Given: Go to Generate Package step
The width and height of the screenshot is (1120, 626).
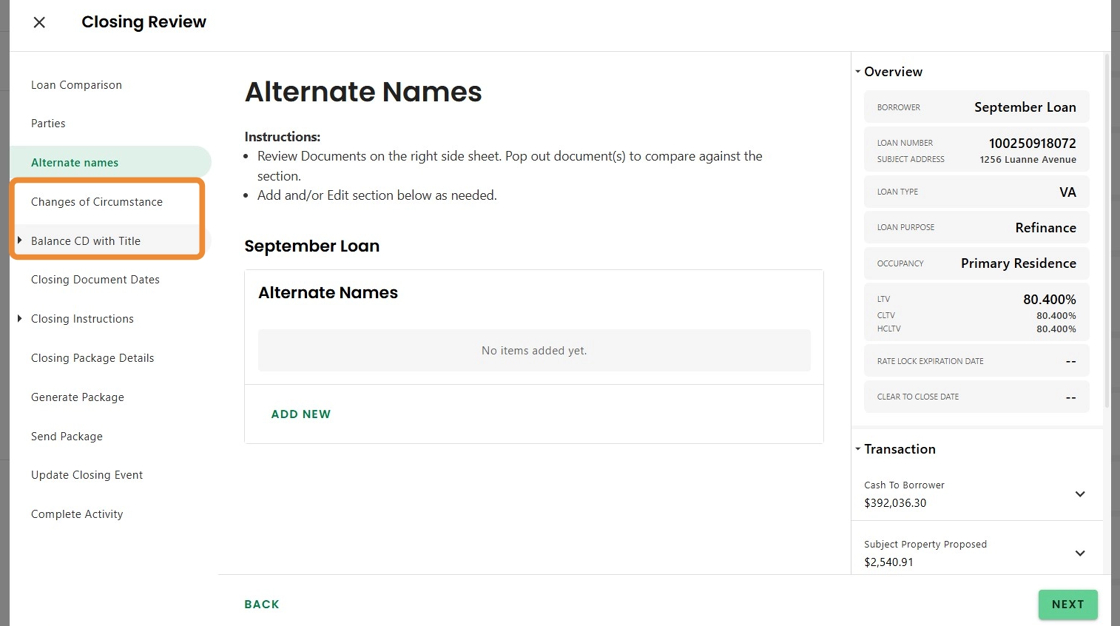Looking at the screenshot, I should pyautogui.click(x=77, y=397).
